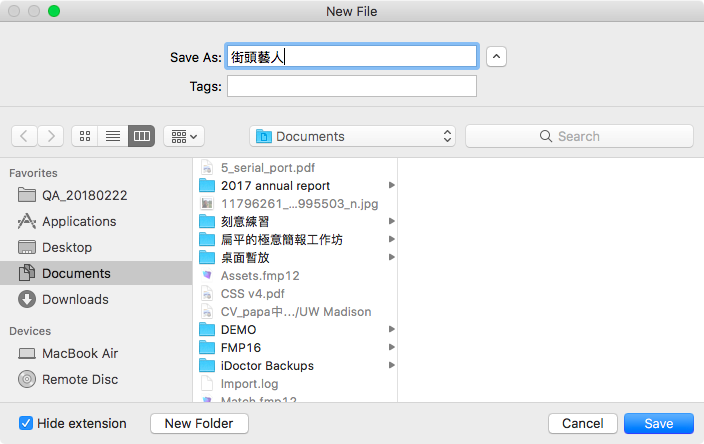Viewport: 704px width, 444px height.
Task: Click the 2017 annual report folder icon
Action: [207, 185]
